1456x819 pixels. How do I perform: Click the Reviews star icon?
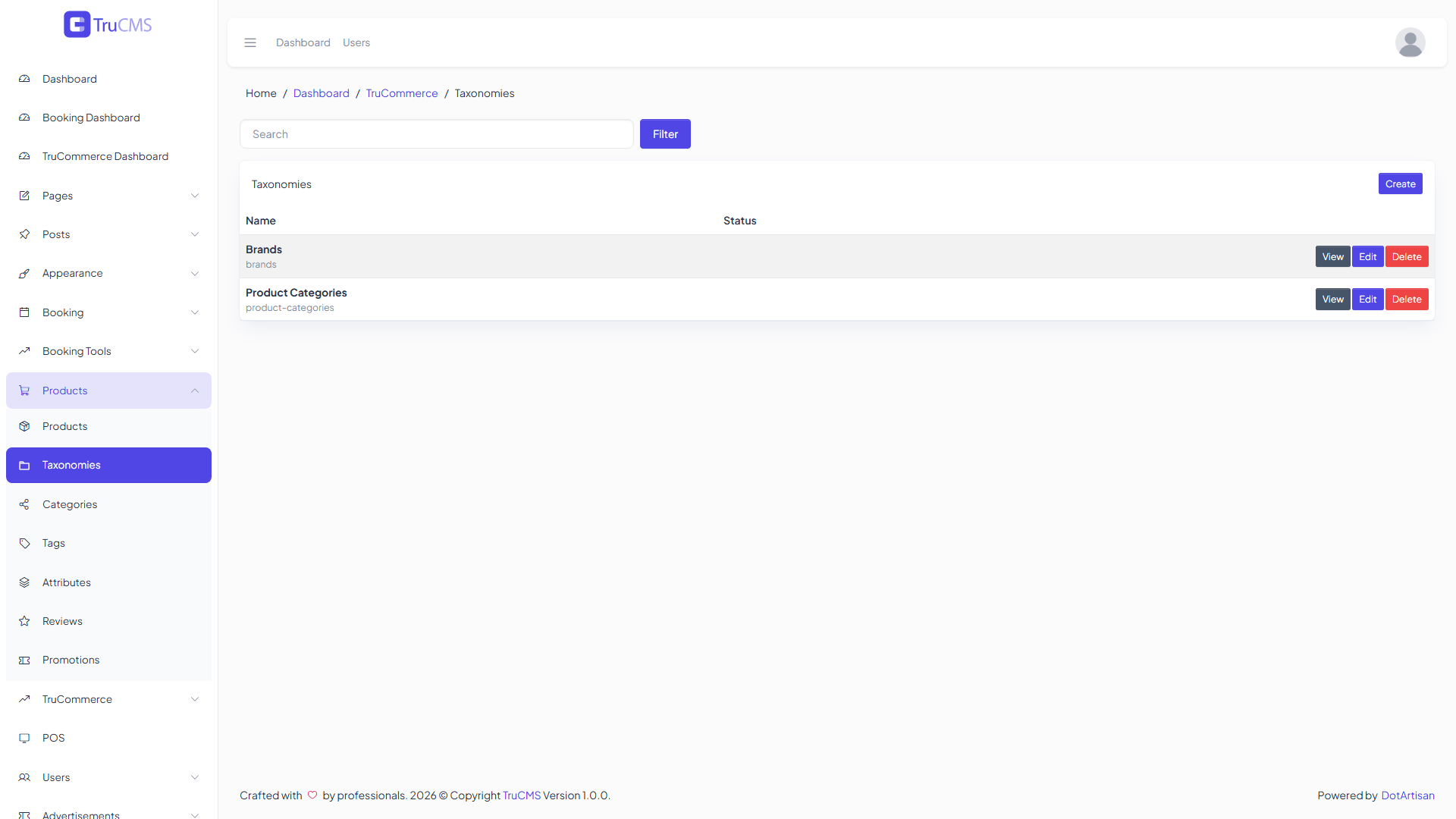point(24,621)
